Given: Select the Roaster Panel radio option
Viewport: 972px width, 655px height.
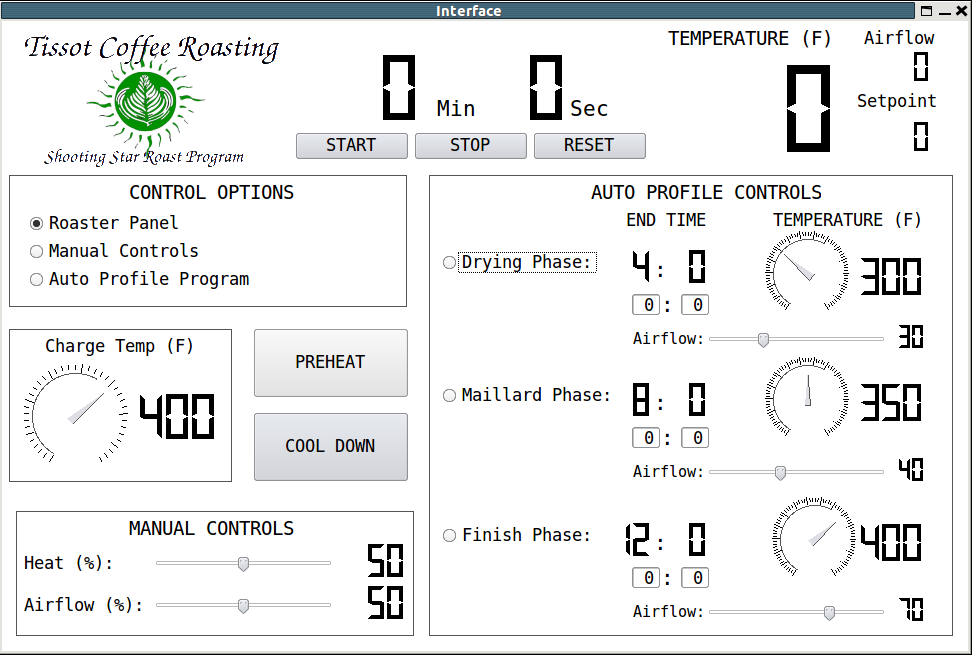Looking at the screenshot, I should point(37,223).
